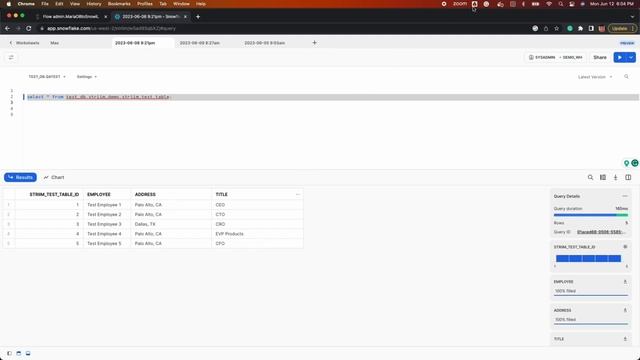The image size is (640, 360).
Task: Open the Bookmarks menu
Action: click(119, 4)
